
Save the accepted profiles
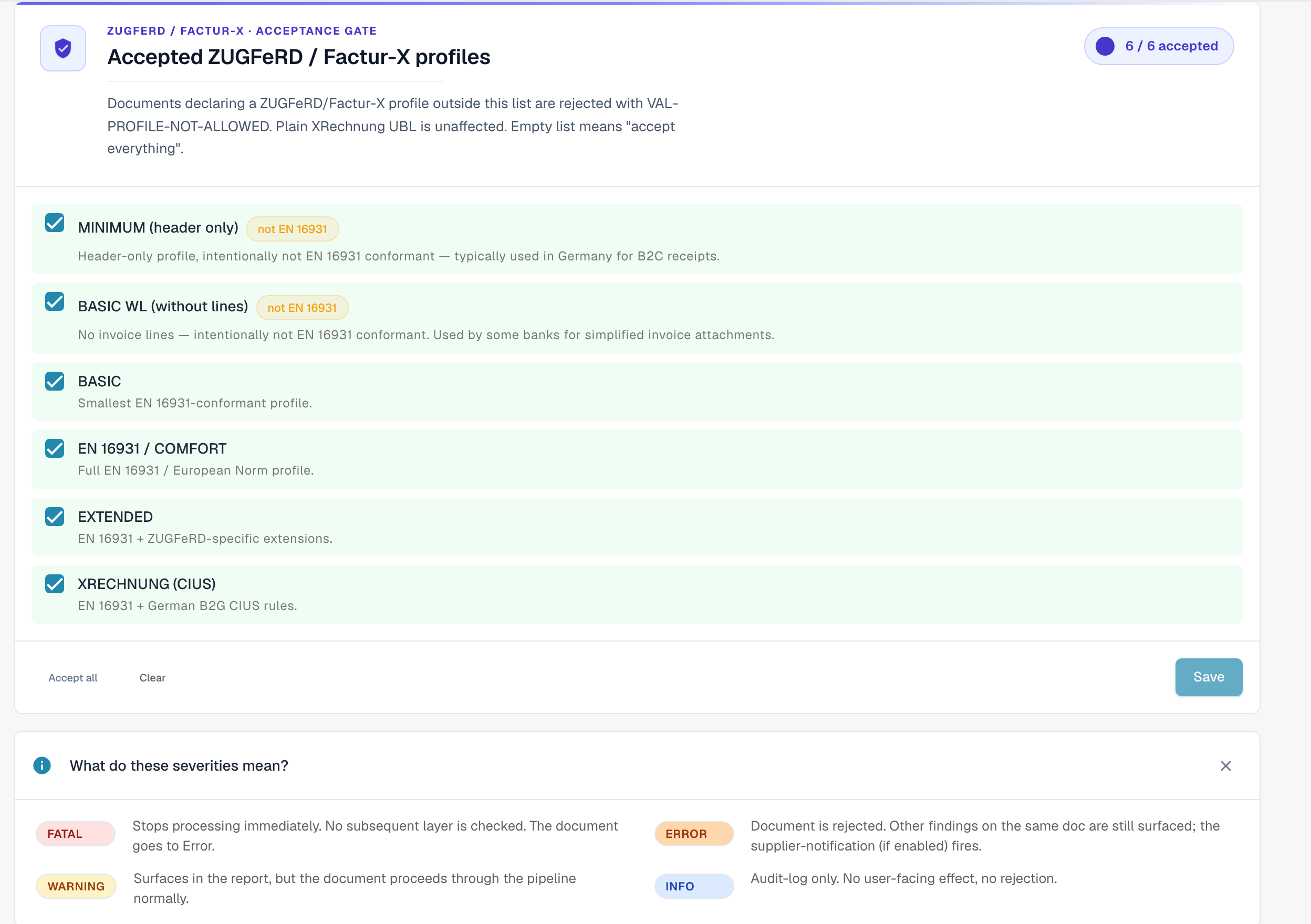coord(1208,677)
